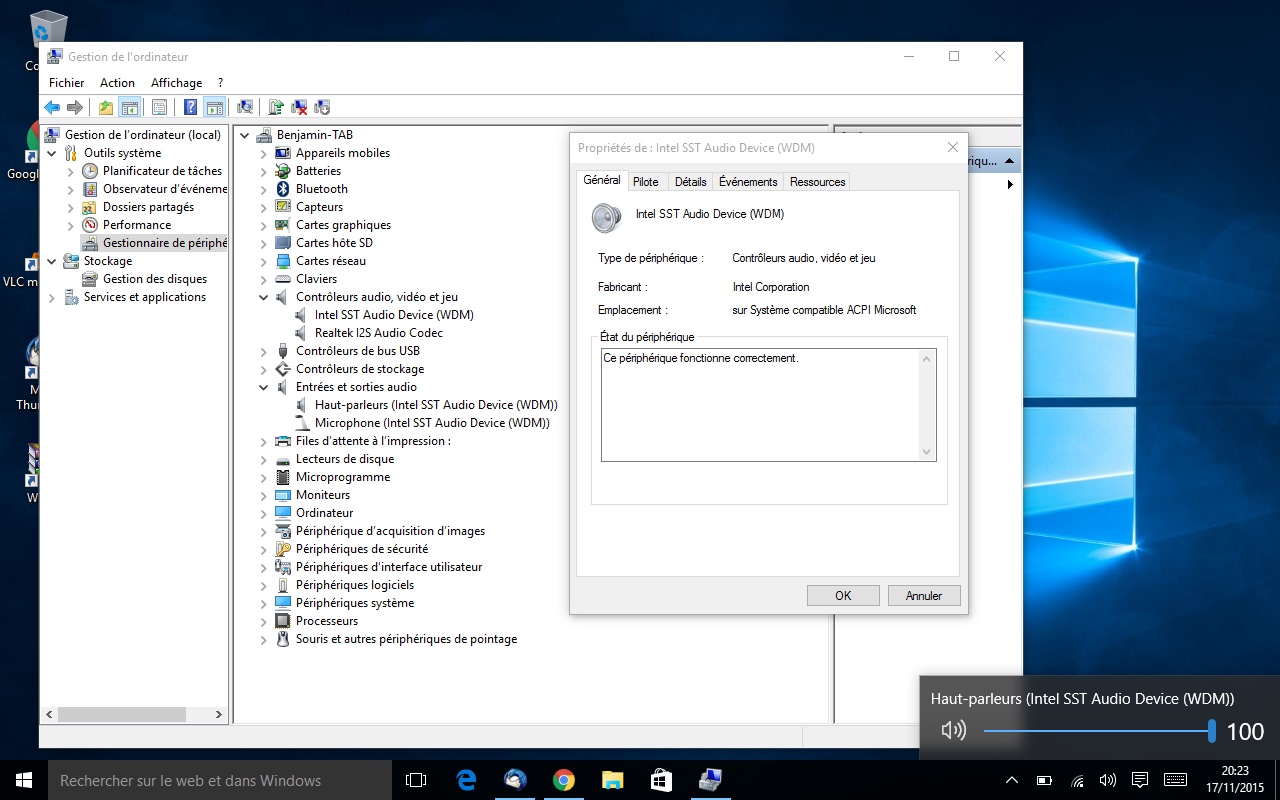
Task: Click the Update driver green arrow icon
Action: [x=276, y=108]
